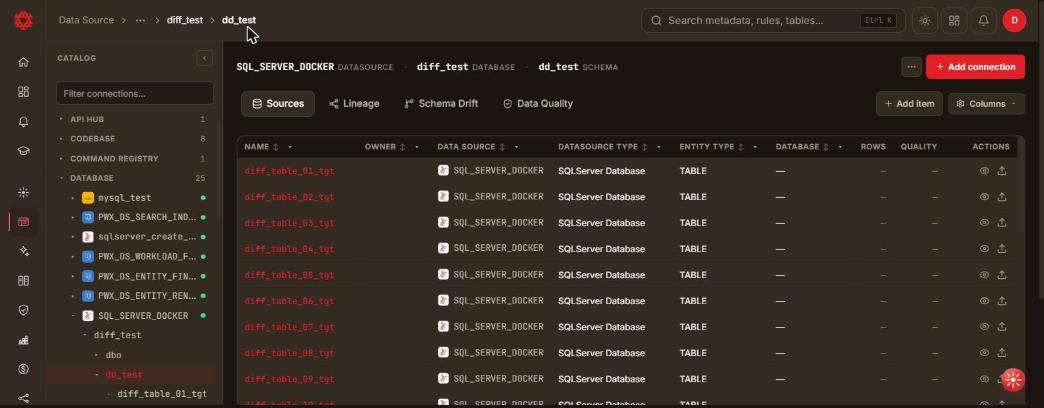Select diff_table_01_tgt in the catalog tree

160,394
